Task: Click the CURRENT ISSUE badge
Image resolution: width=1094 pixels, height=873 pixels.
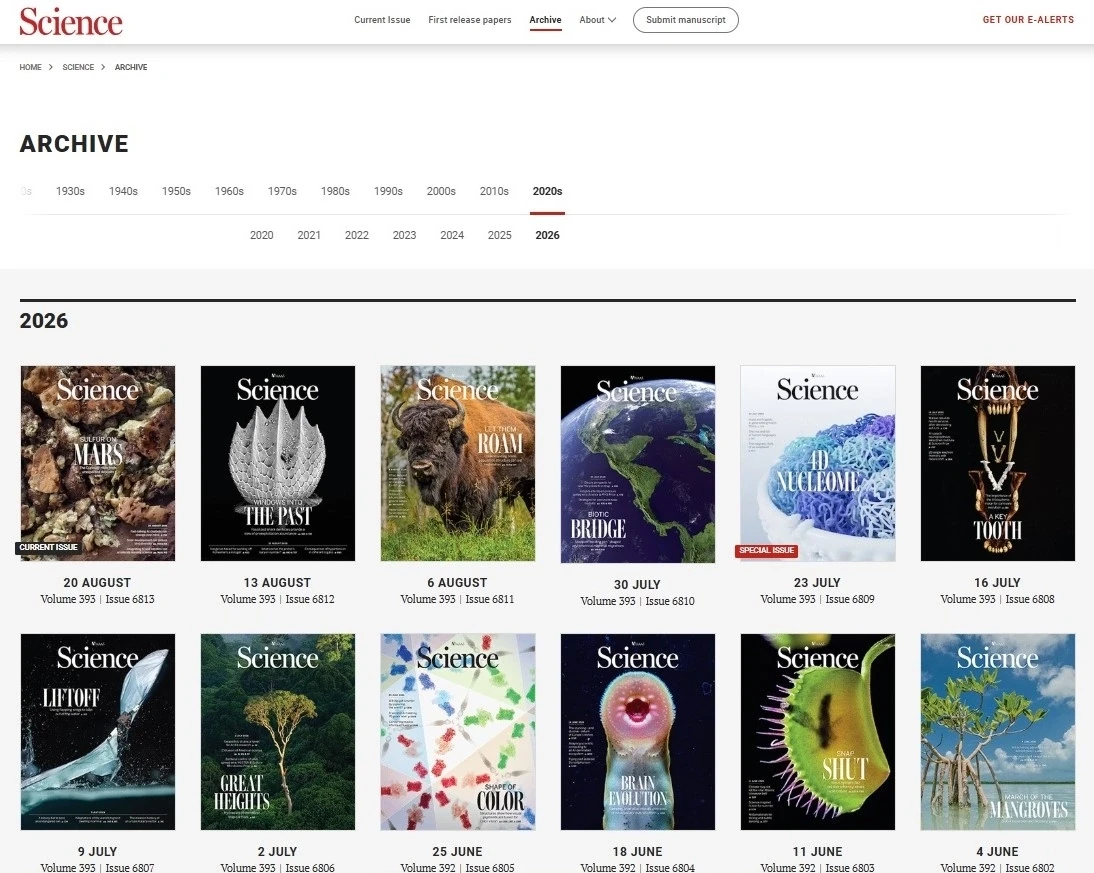Action: click(x=48, y=547)
